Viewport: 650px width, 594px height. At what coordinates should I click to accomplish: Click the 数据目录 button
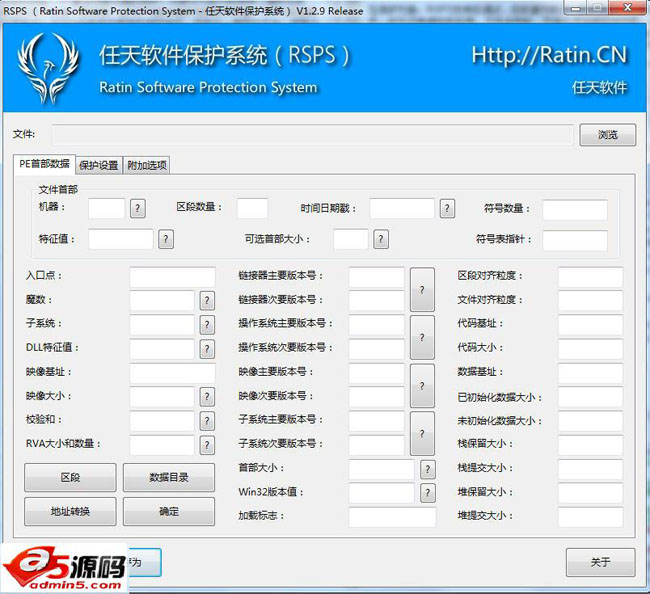pyautogui.click(x=169, y=478)
